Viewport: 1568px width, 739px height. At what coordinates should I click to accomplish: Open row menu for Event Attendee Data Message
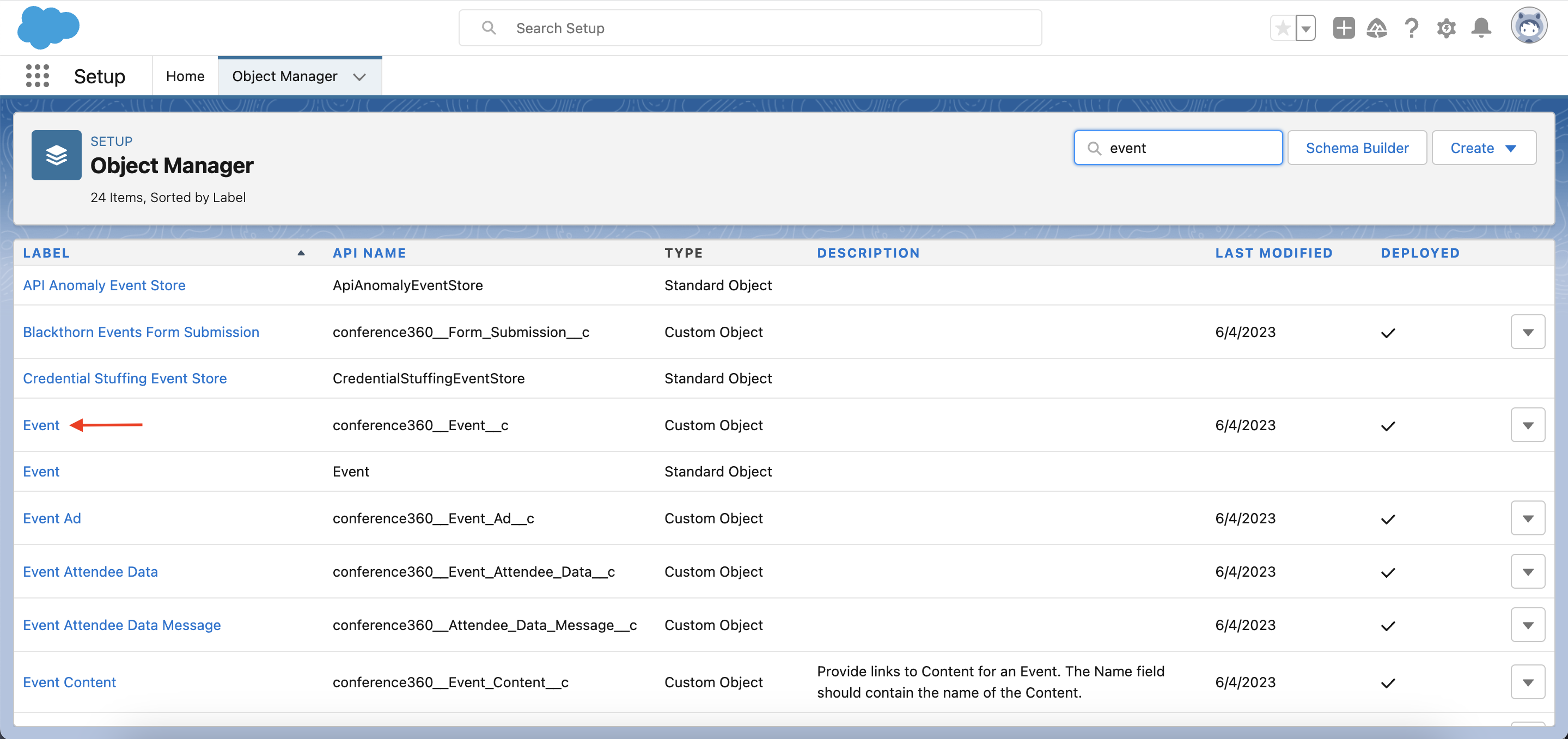[1527, 625]
